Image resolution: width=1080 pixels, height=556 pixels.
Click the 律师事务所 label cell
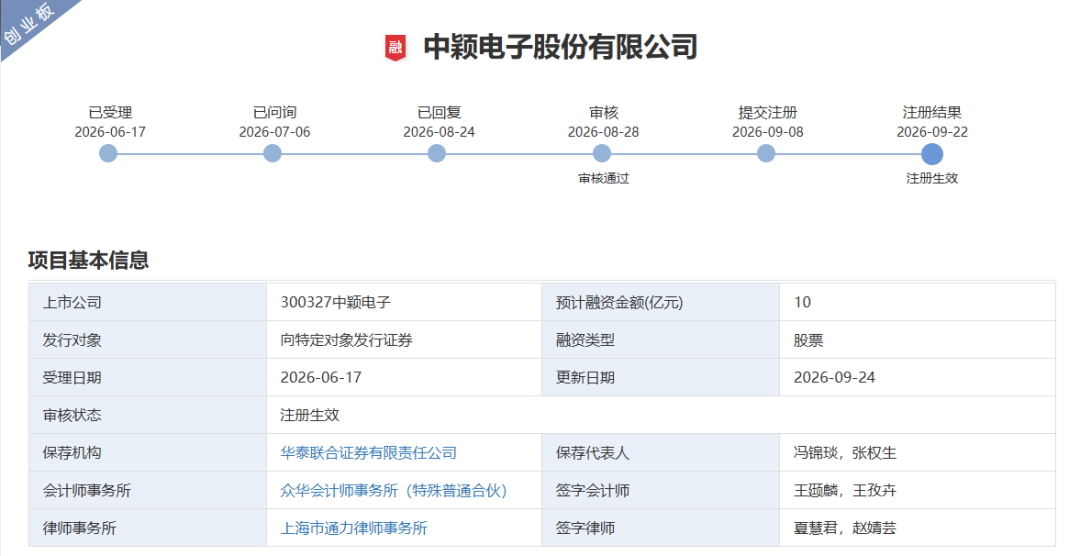point(147,528)
